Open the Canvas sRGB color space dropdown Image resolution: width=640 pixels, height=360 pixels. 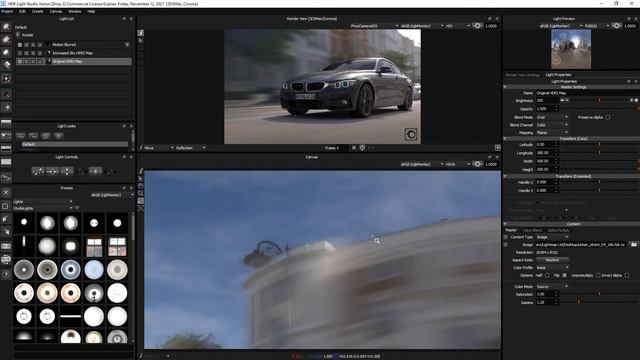coord(422,164)
